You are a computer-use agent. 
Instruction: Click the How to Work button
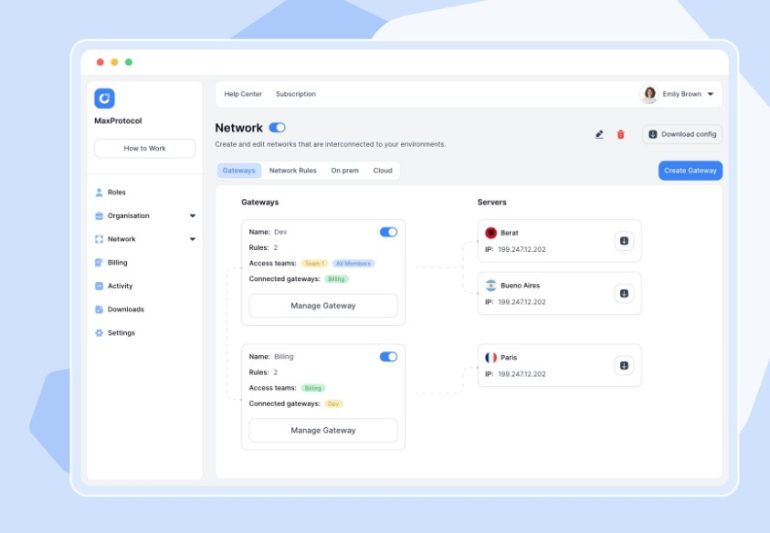click(x=145, y=148)
